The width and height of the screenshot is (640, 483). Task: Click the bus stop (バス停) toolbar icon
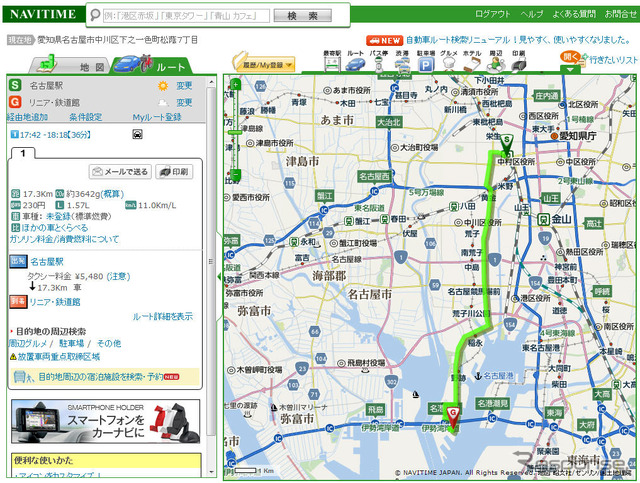(x=379, y=65)
